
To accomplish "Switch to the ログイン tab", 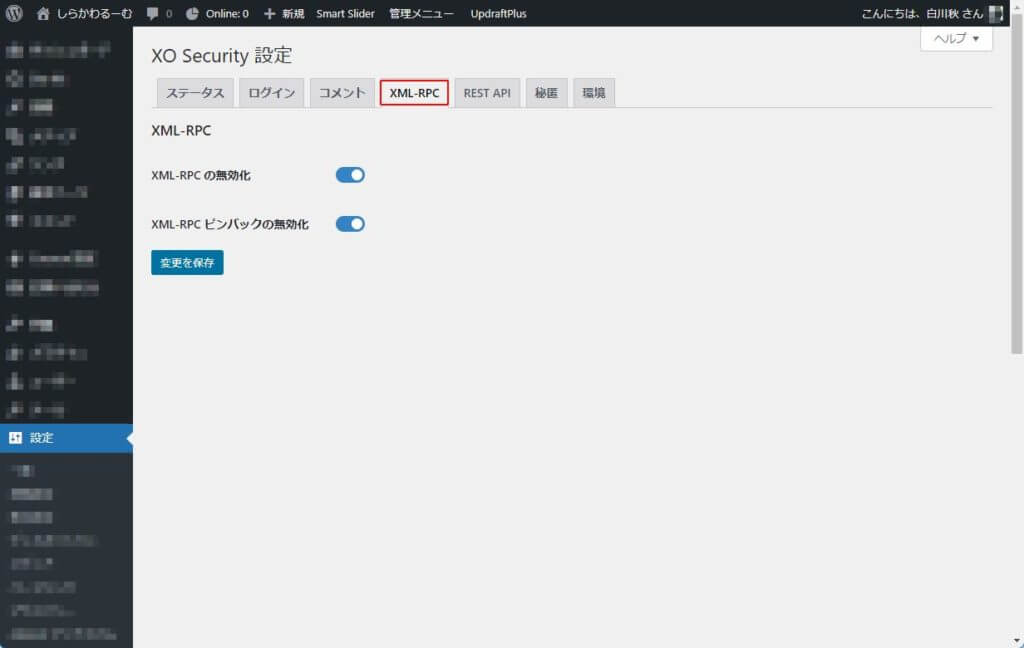I will [x=271, y=93].
